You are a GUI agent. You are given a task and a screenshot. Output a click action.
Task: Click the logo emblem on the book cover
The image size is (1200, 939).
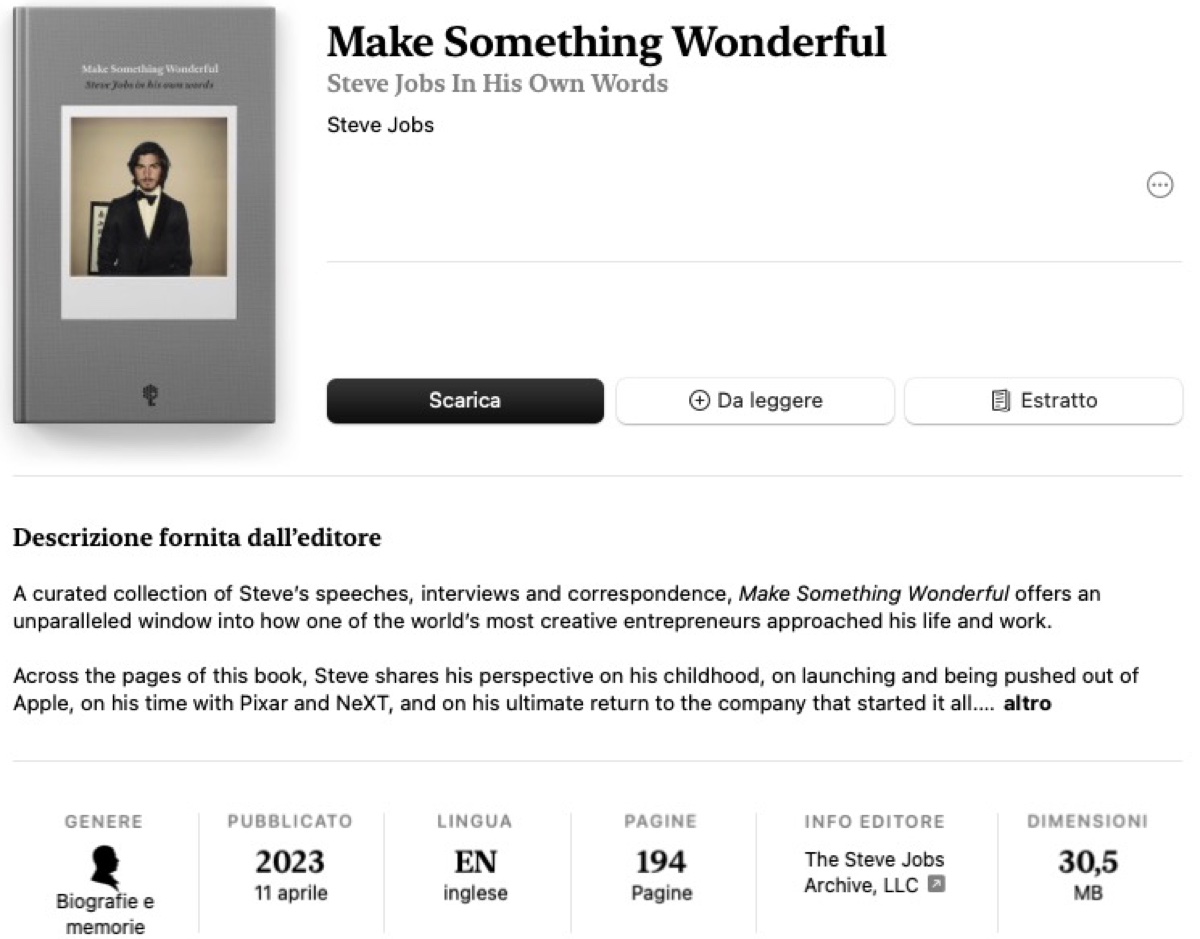pyautogui.click(x=149, y=396)
